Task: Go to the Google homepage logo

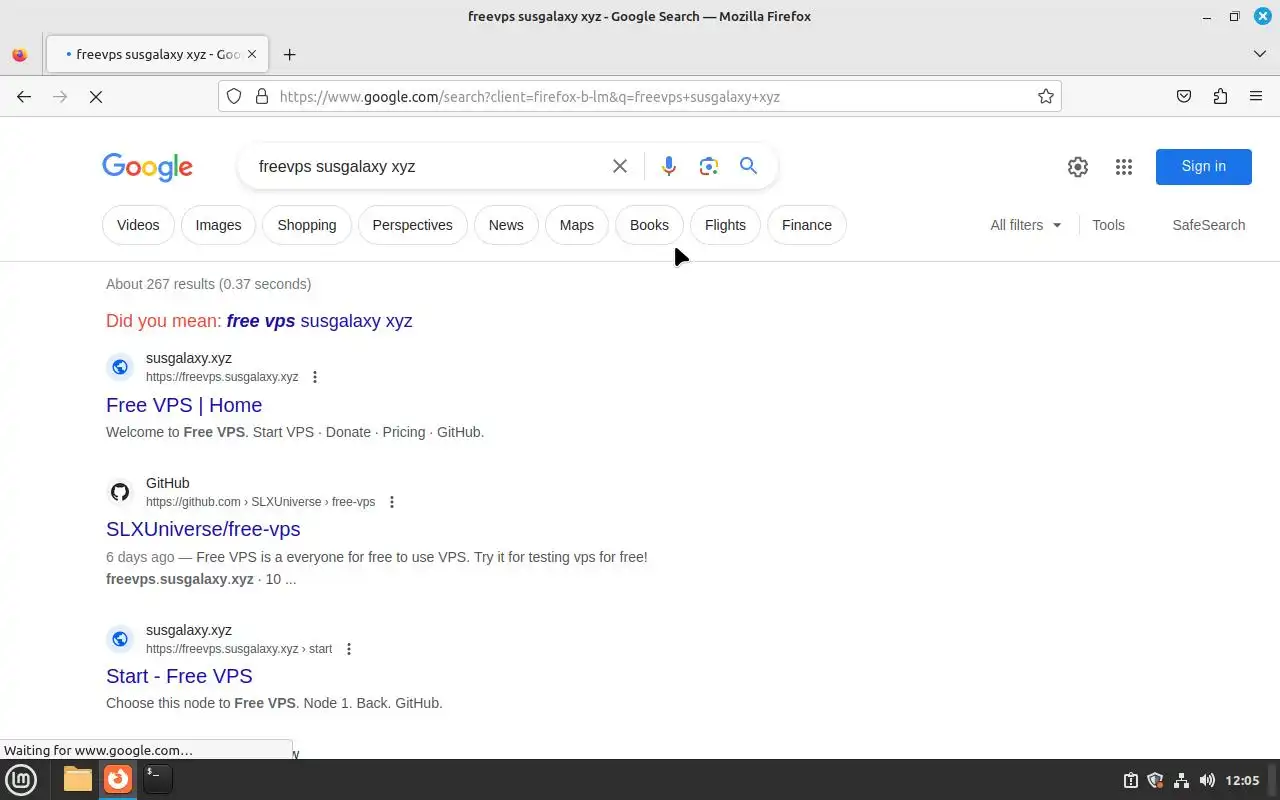Action: point(147,167)
